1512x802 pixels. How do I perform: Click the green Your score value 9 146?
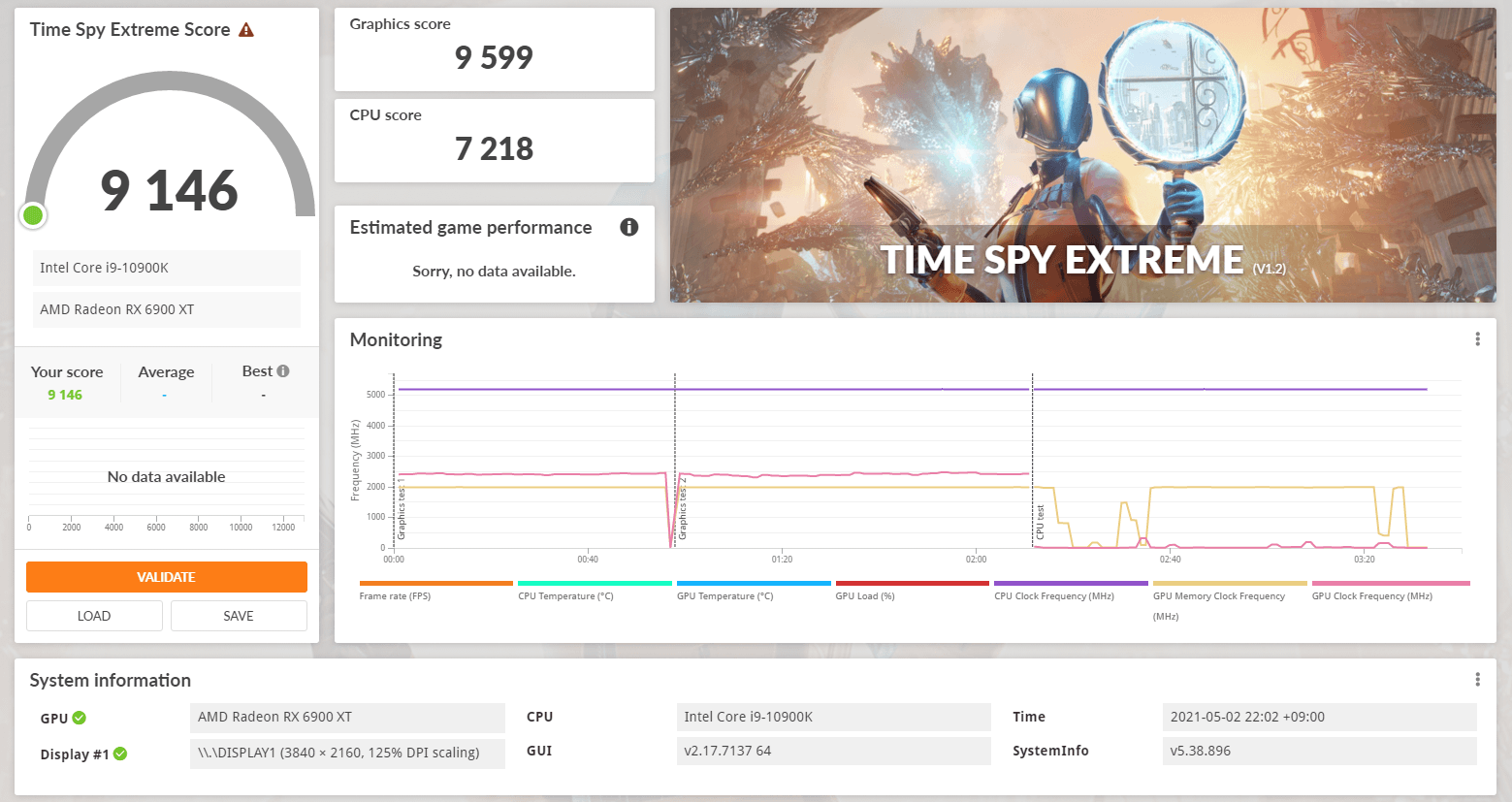tap(65, 395)
